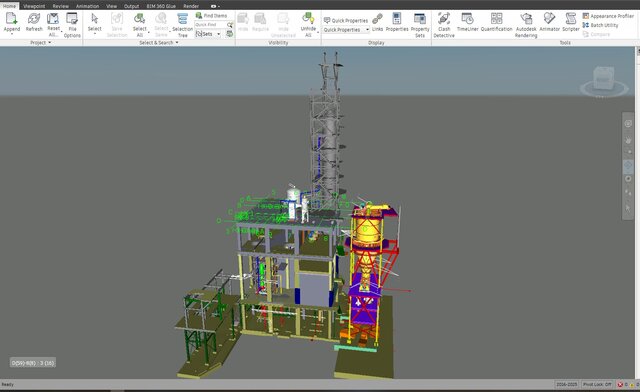Image resolution: width=640 pixels, height=392 pixels.
Task: Launch Clash Detective
Action: tap(444, 25)
